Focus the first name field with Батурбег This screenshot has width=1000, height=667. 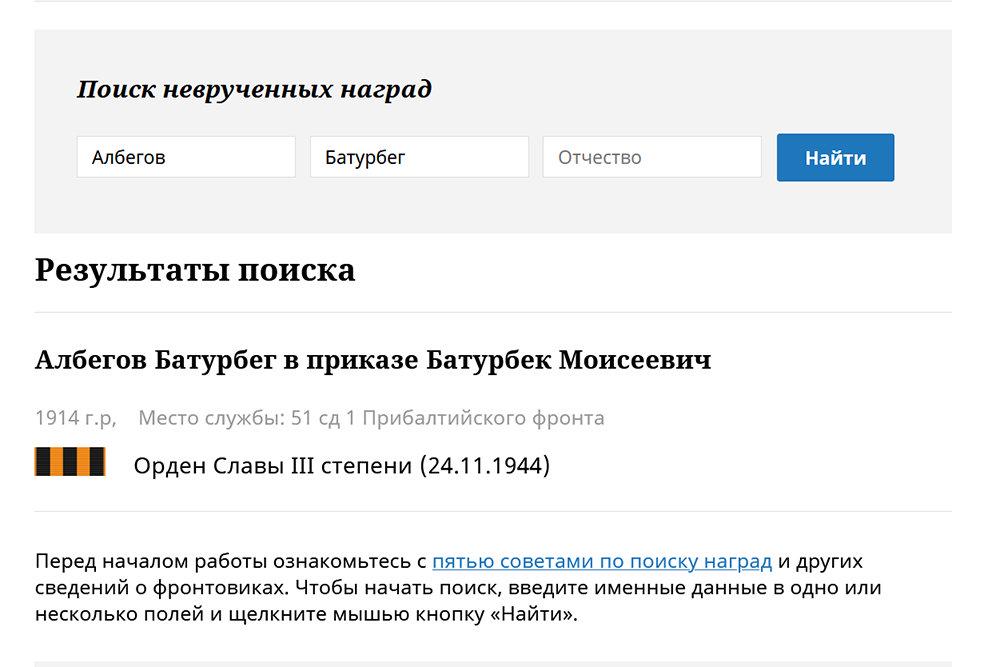[419, 157]
